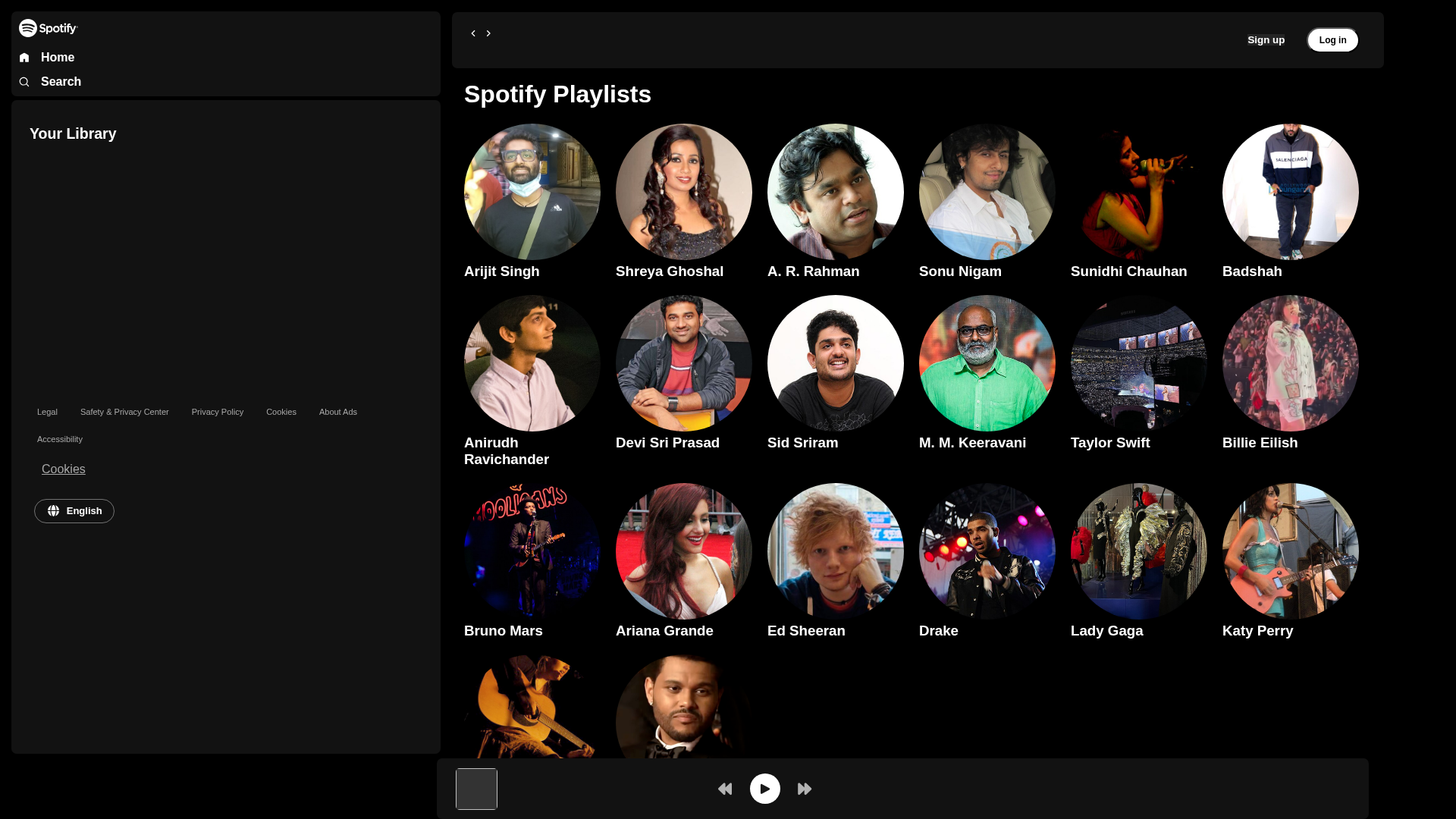The height and width of the screenshot is (819, 1456).
Task: Click the Sid Sriram name label
Action: point(803,443)
